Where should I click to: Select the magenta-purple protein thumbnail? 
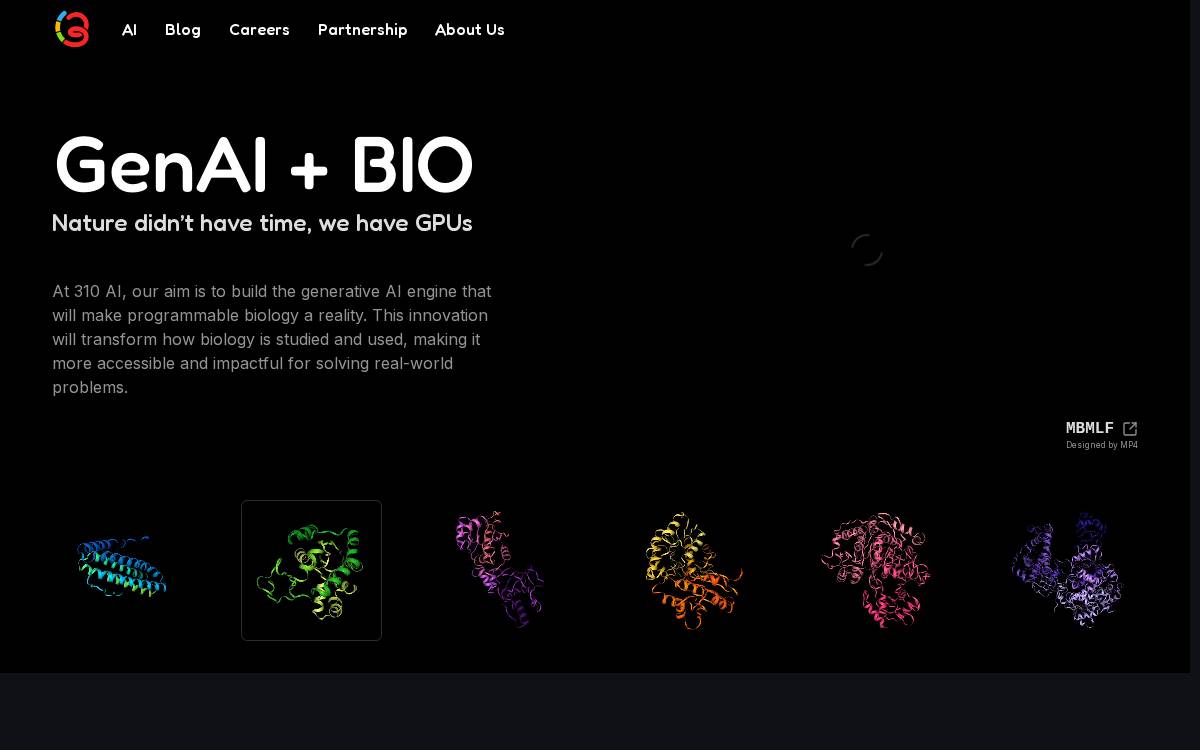pyautogui.click(x=500, y=570)
